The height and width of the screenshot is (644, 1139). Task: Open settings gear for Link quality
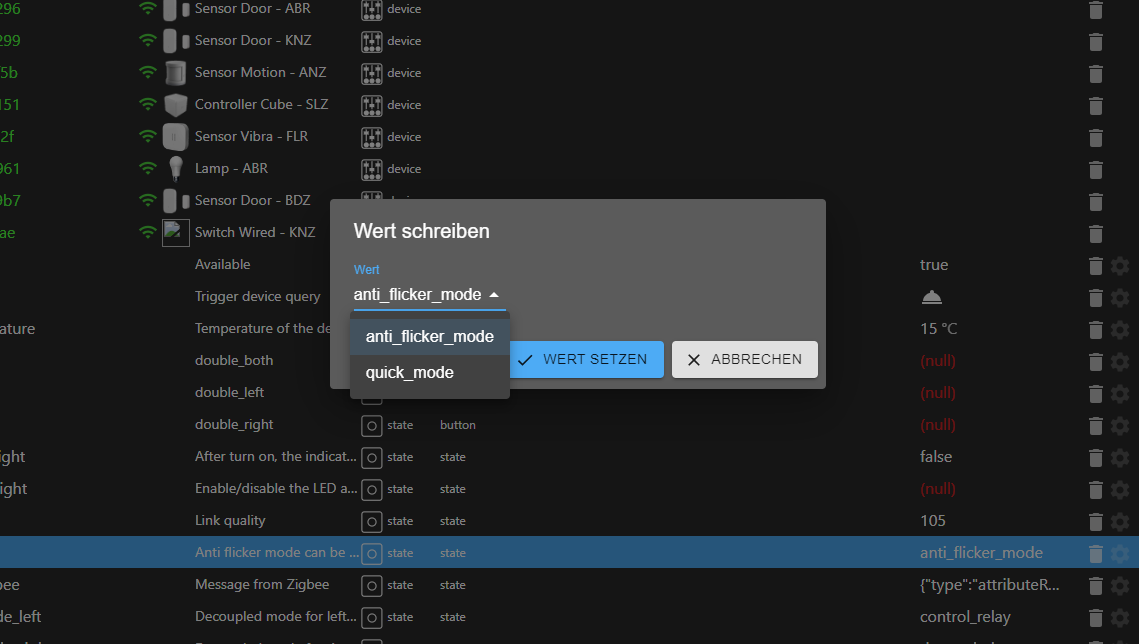click(x=1120, y=521)
